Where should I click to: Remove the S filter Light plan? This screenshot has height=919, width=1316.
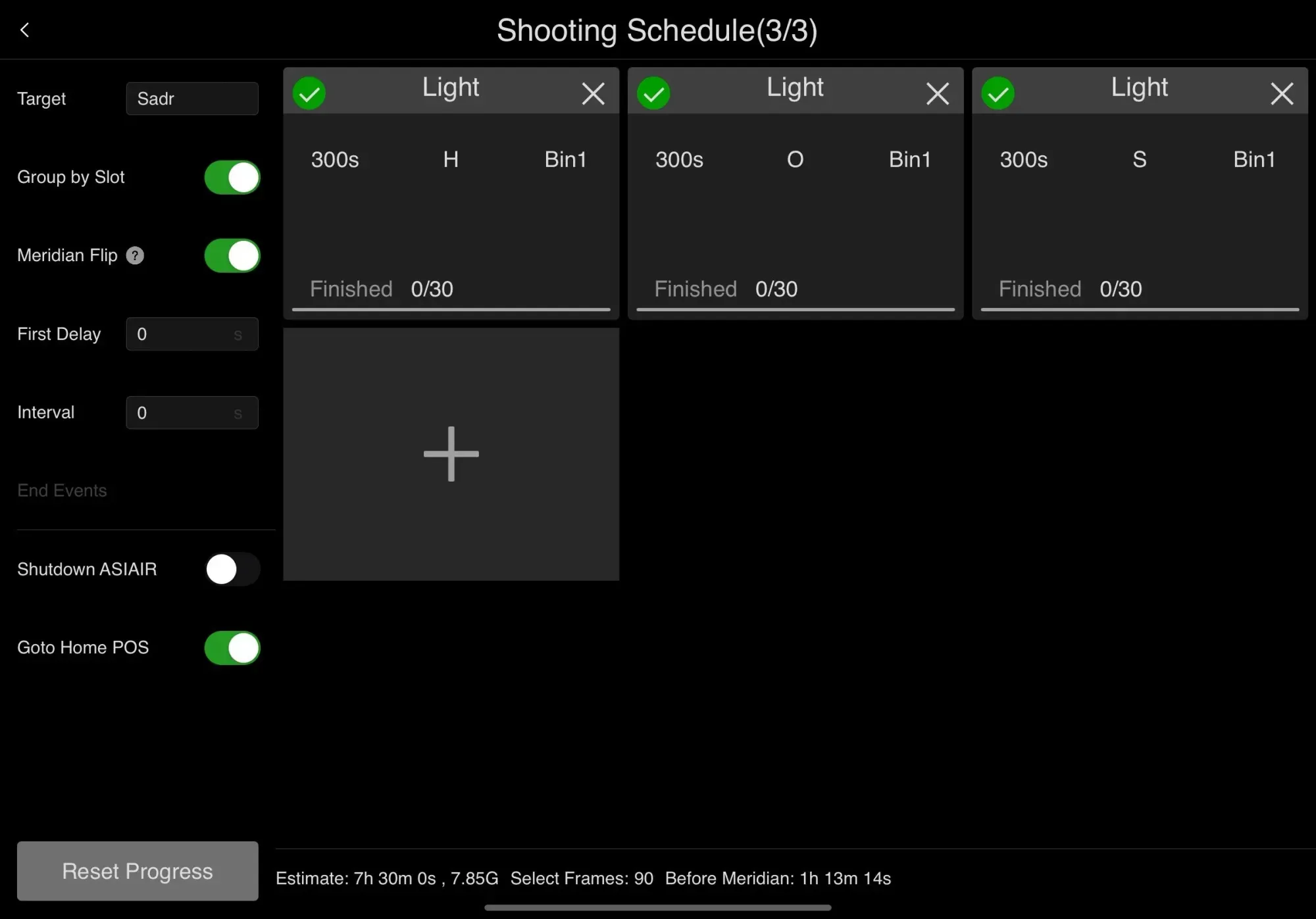click(1281, 93)
